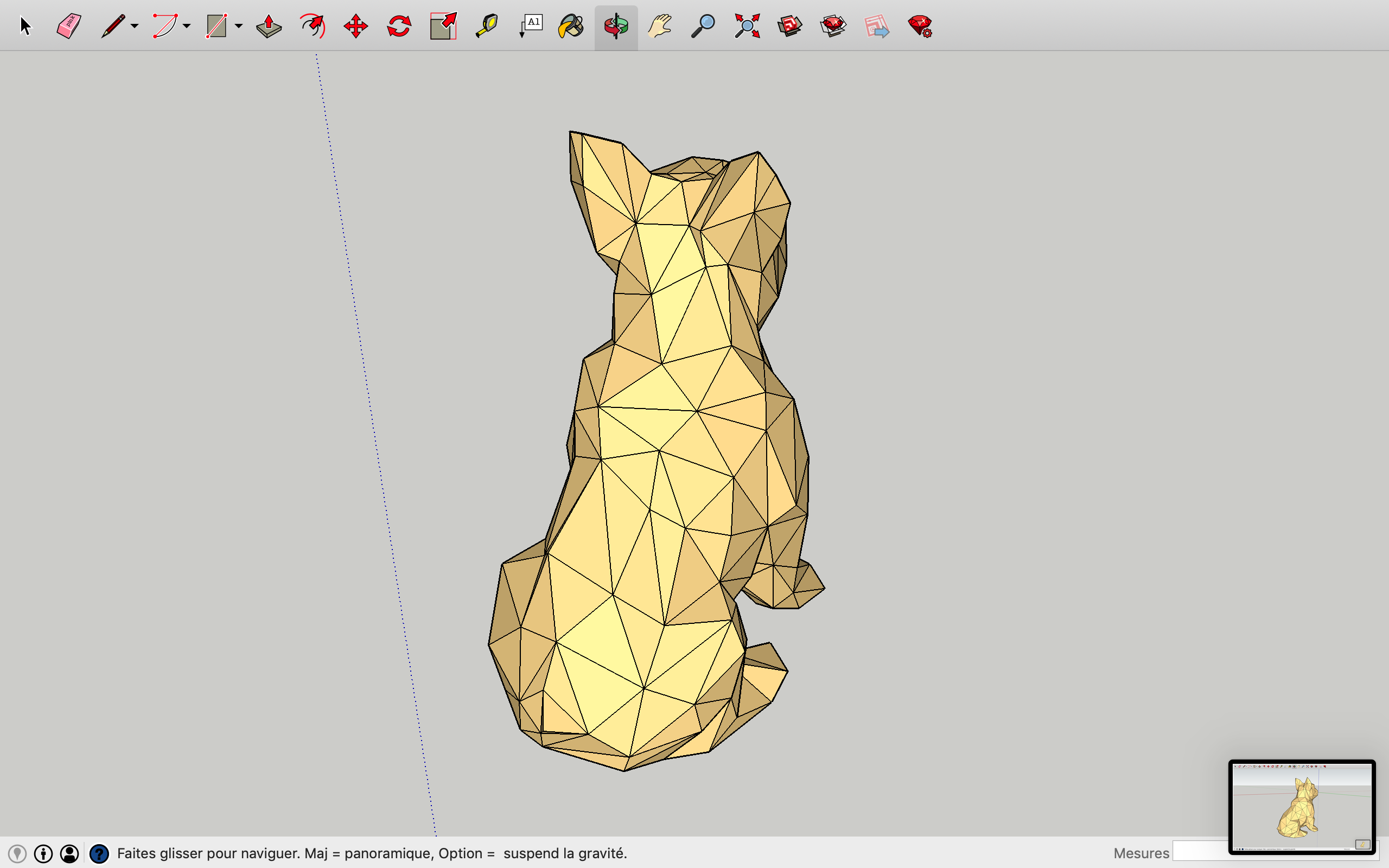Click the Mesures input field
This screenshot has width=1389, height=868.
coord(1200,851)
